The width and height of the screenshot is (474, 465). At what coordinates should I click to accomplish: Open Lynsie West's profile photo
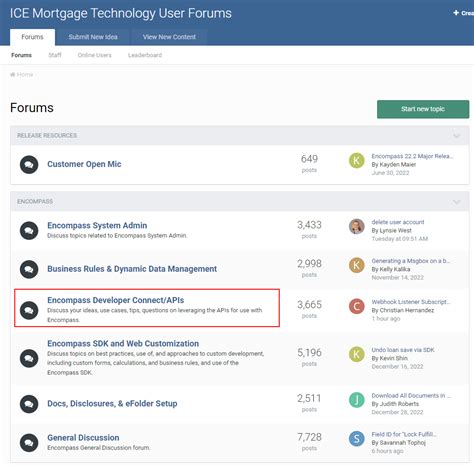[x=356, y=226]
